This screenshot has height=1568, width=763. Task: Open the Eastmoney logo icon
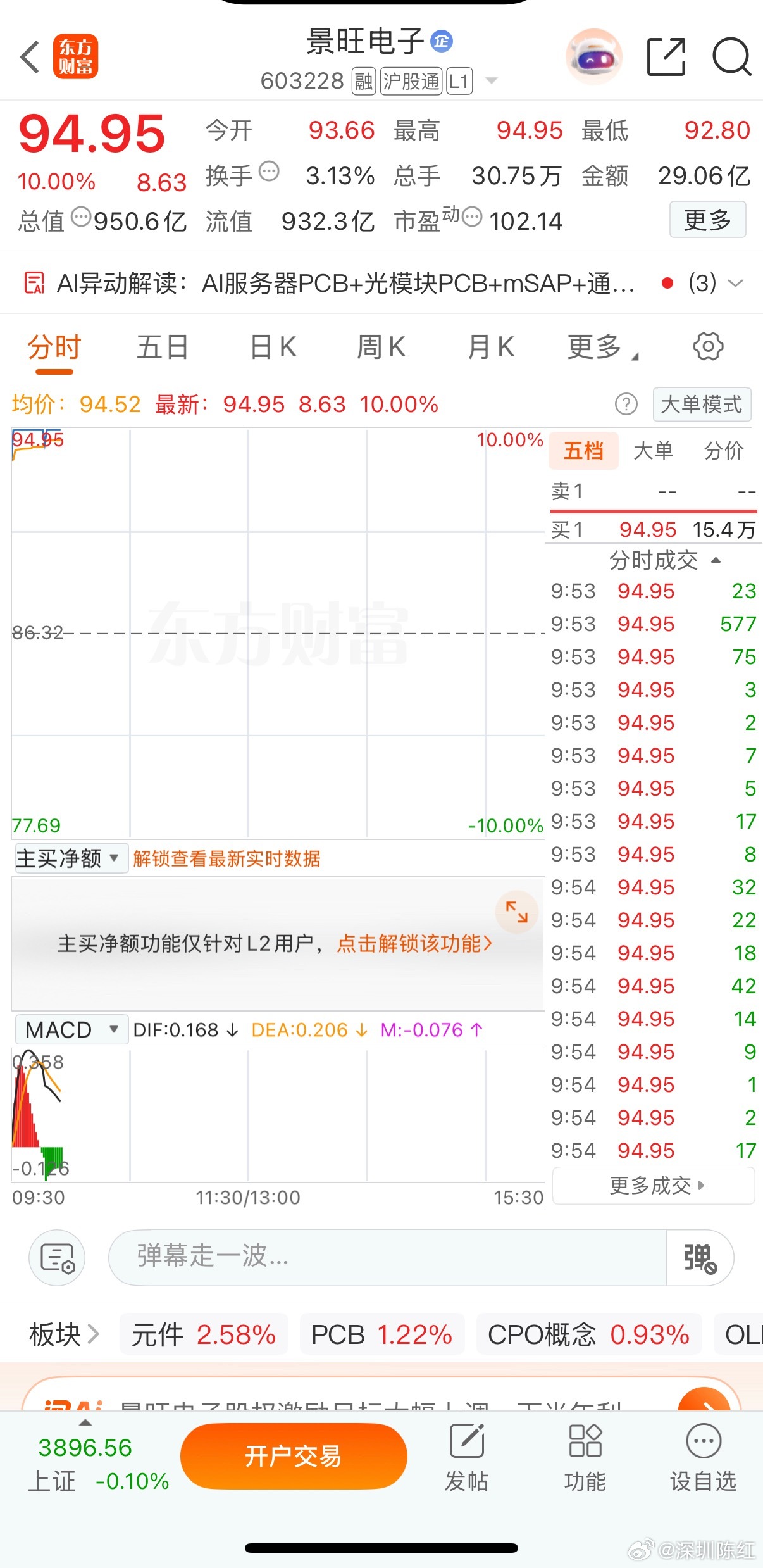coord(75,56)
